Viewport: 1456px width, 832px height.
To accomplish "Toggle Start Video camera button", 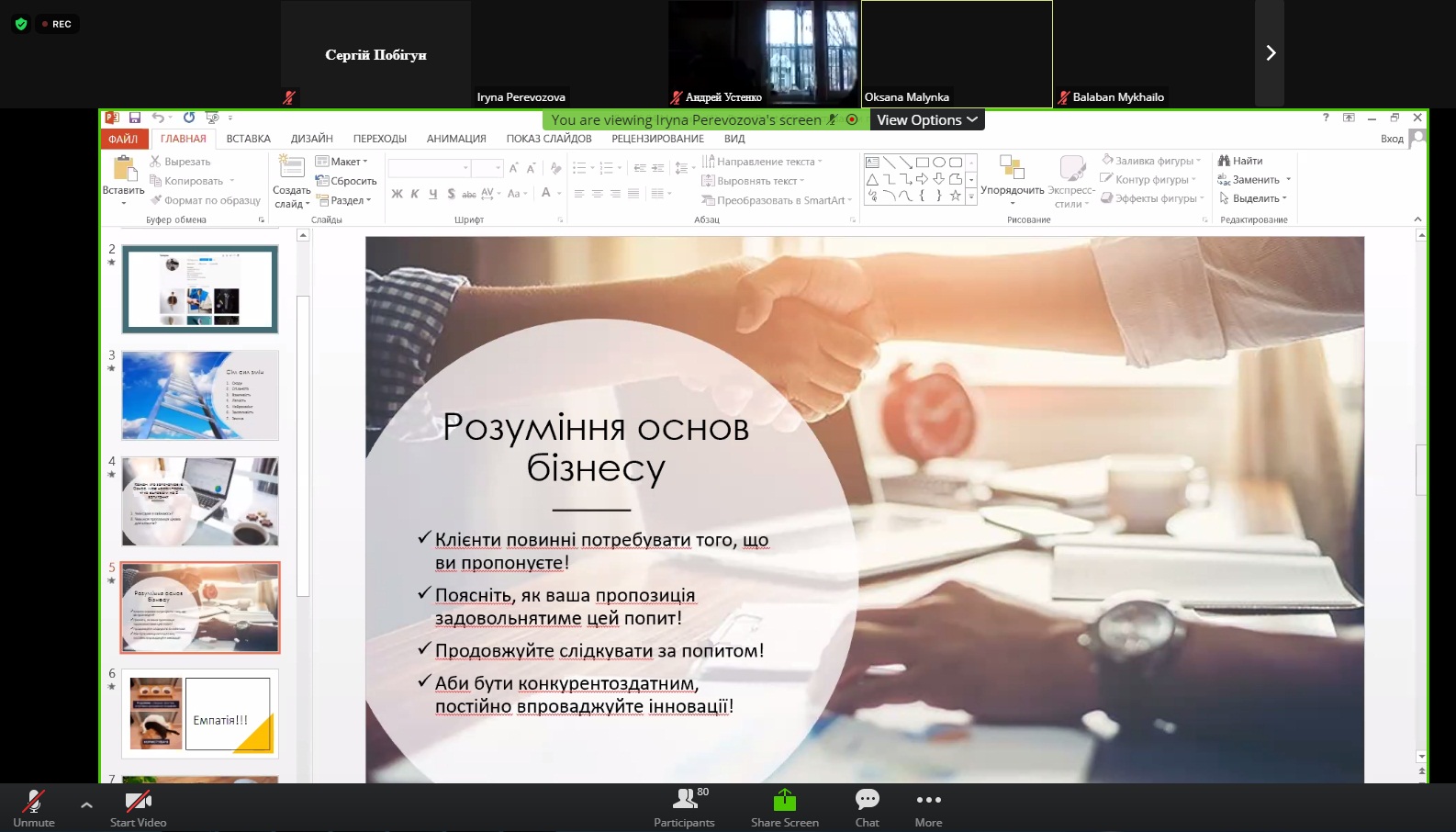I will [138, 801].
